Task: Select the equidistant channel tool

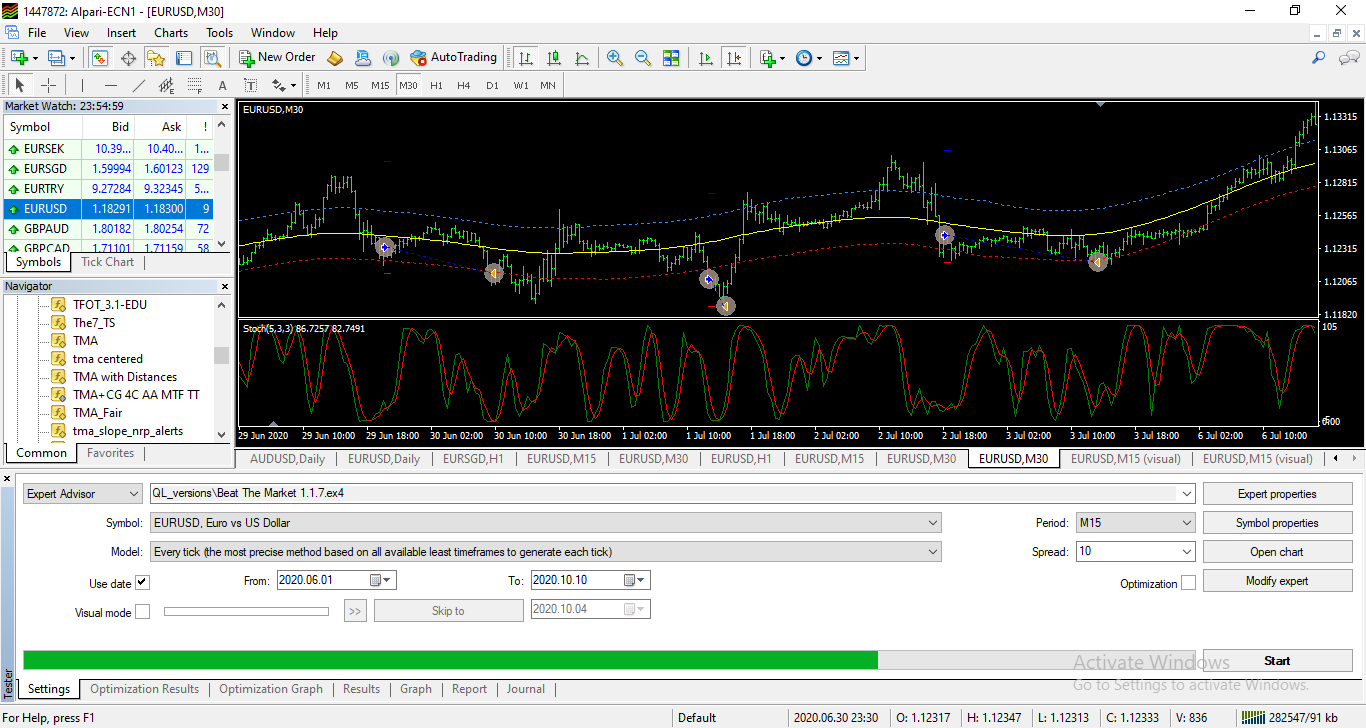Action: [x=167, y=85]
